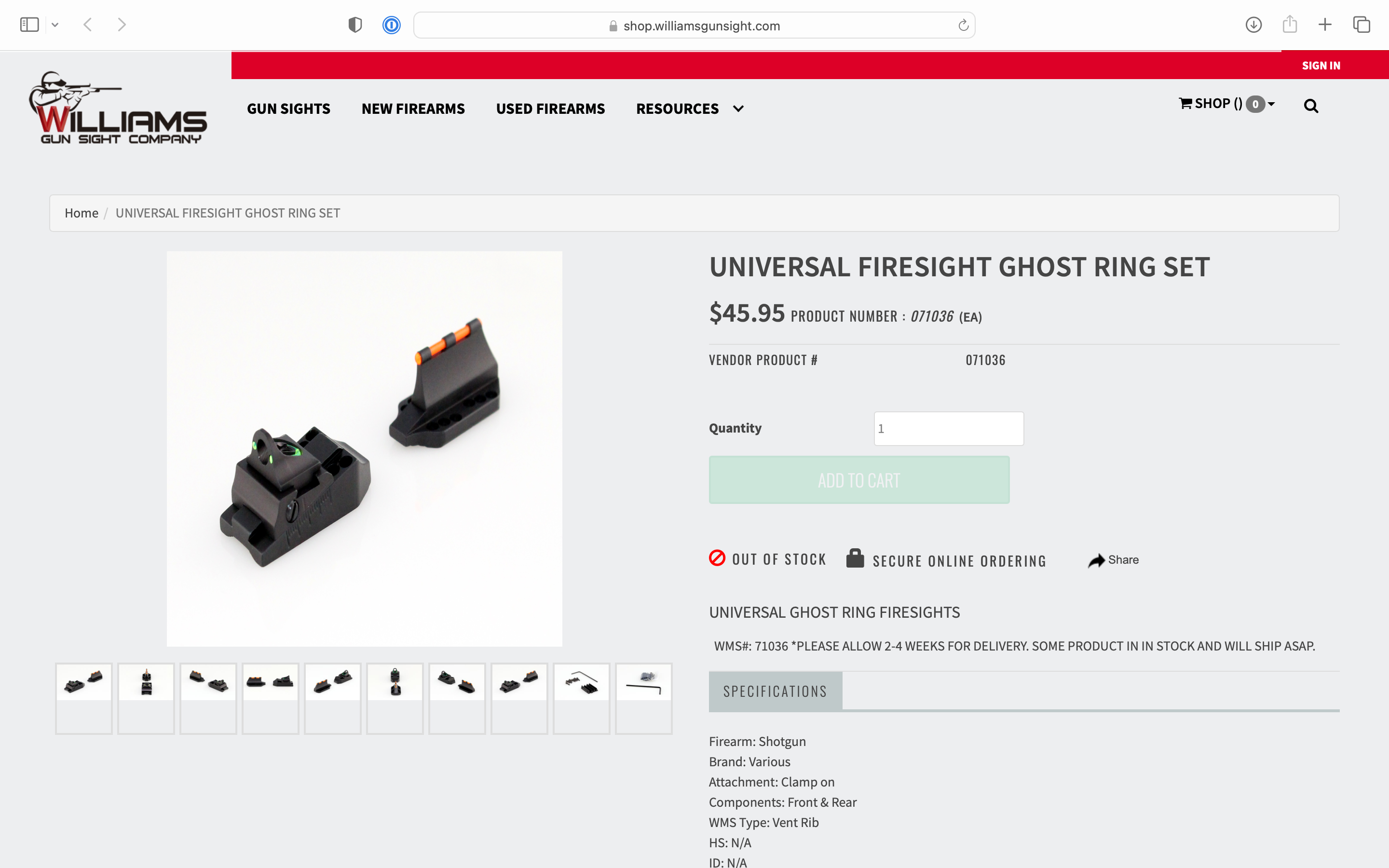Expand the RESOURCES menu chevron

coord(738,108)
